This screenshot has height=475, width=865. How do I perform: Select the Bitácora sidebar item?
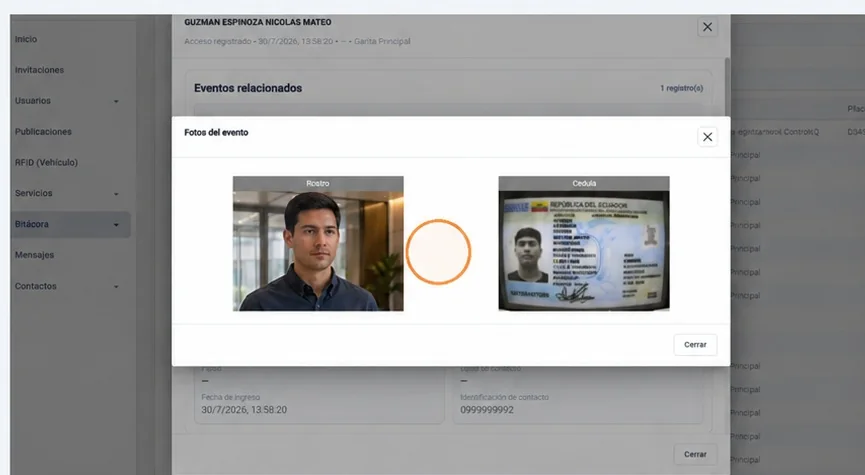[71, 225]
